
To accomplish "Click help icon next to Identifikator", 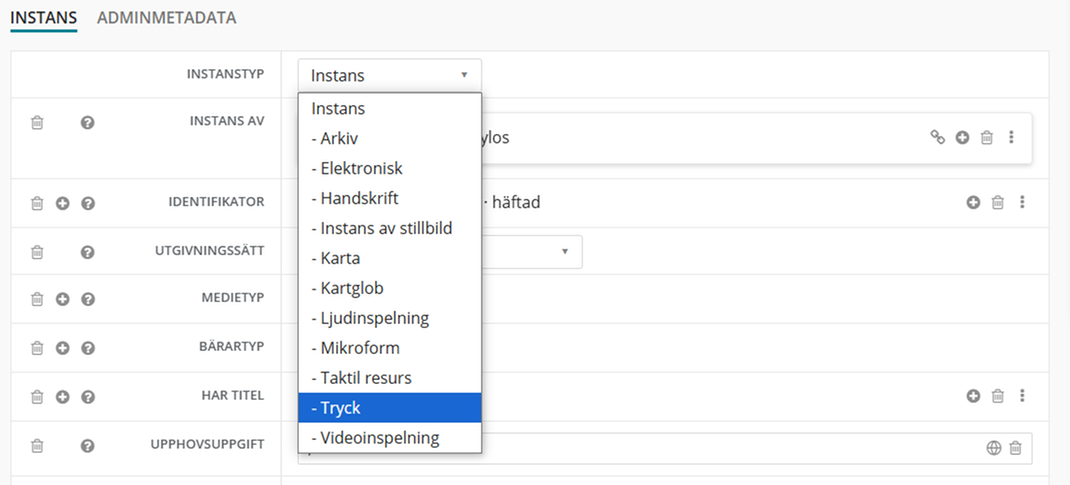I will coord(87,203).
